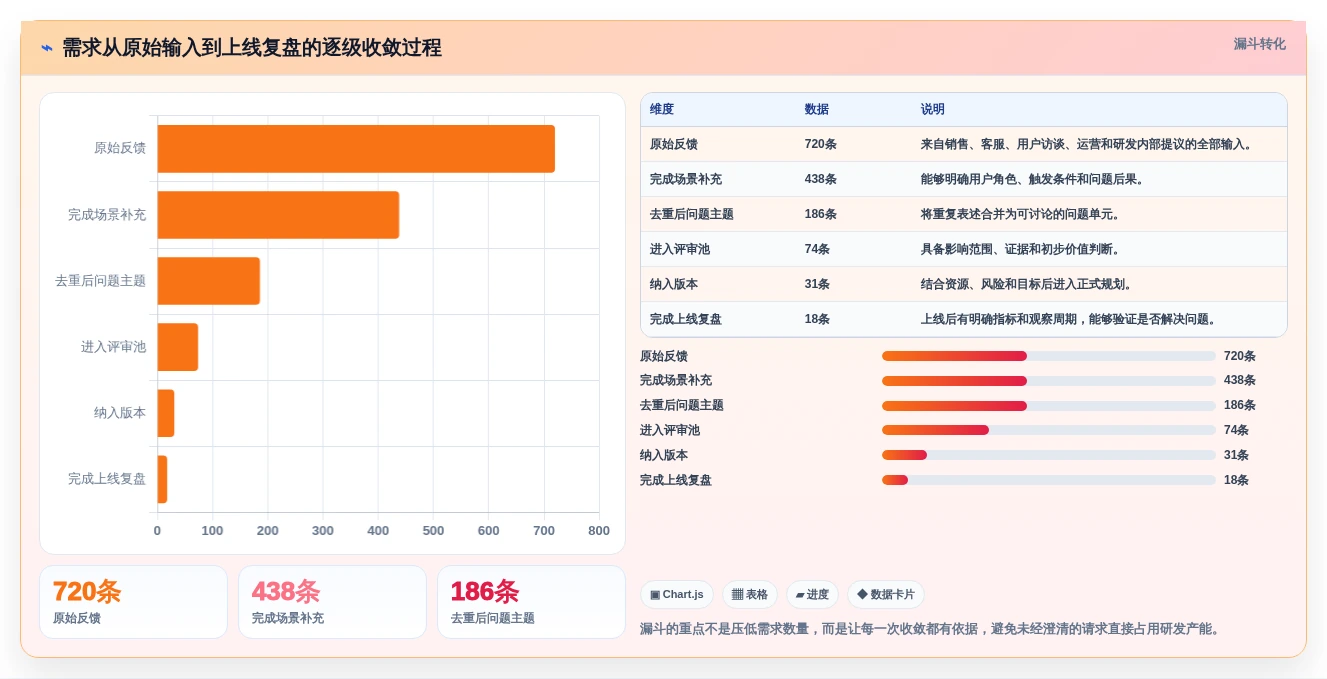Click the 18条 value beside progress bar
1327x679 pixels.
point(1236,480)
